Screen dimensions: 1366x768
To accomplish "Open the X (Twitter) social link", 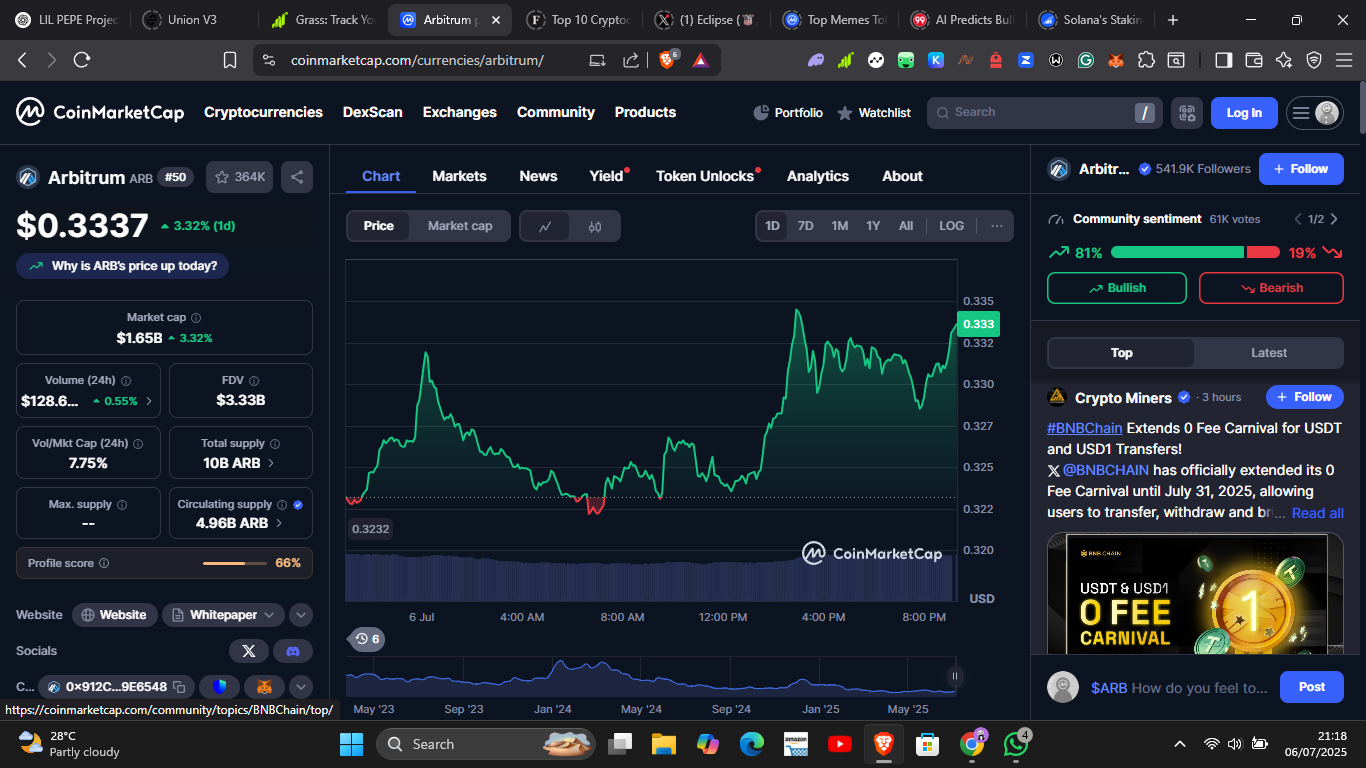I will tap(249, 651).
